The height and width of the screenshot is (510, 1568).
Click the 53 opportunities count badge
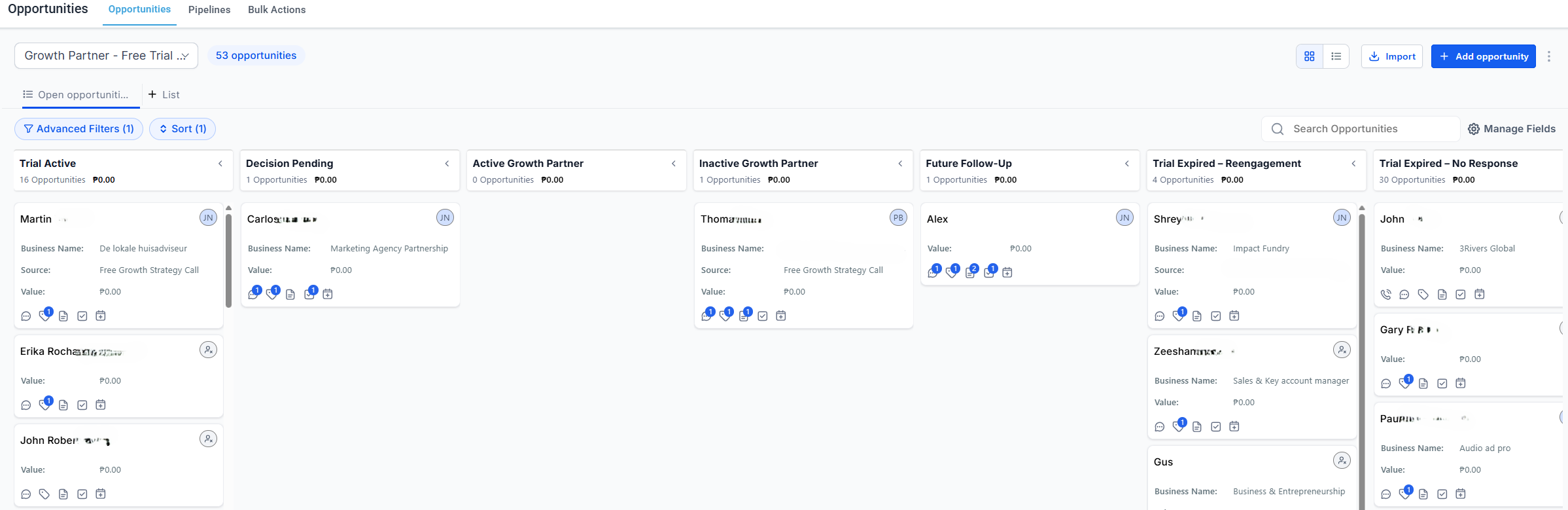[256, 56]
